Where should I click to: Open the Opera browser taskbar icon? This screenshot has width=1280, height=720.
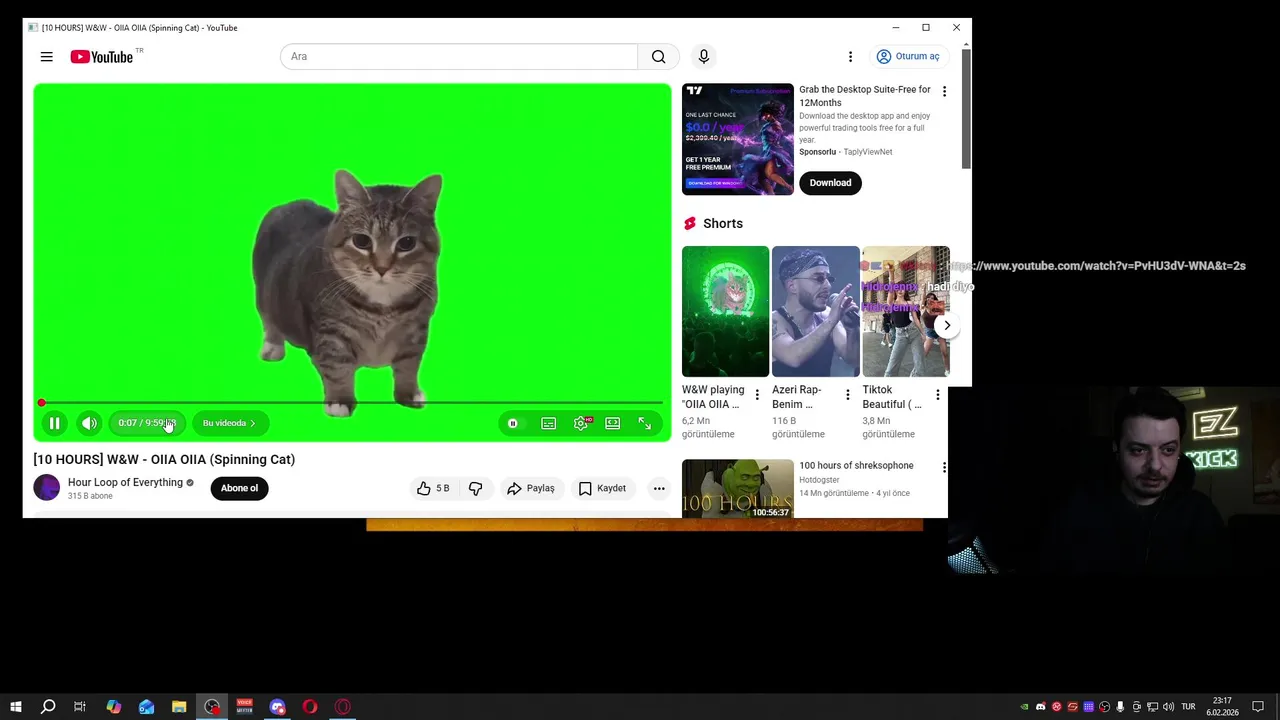coord(310,707)
